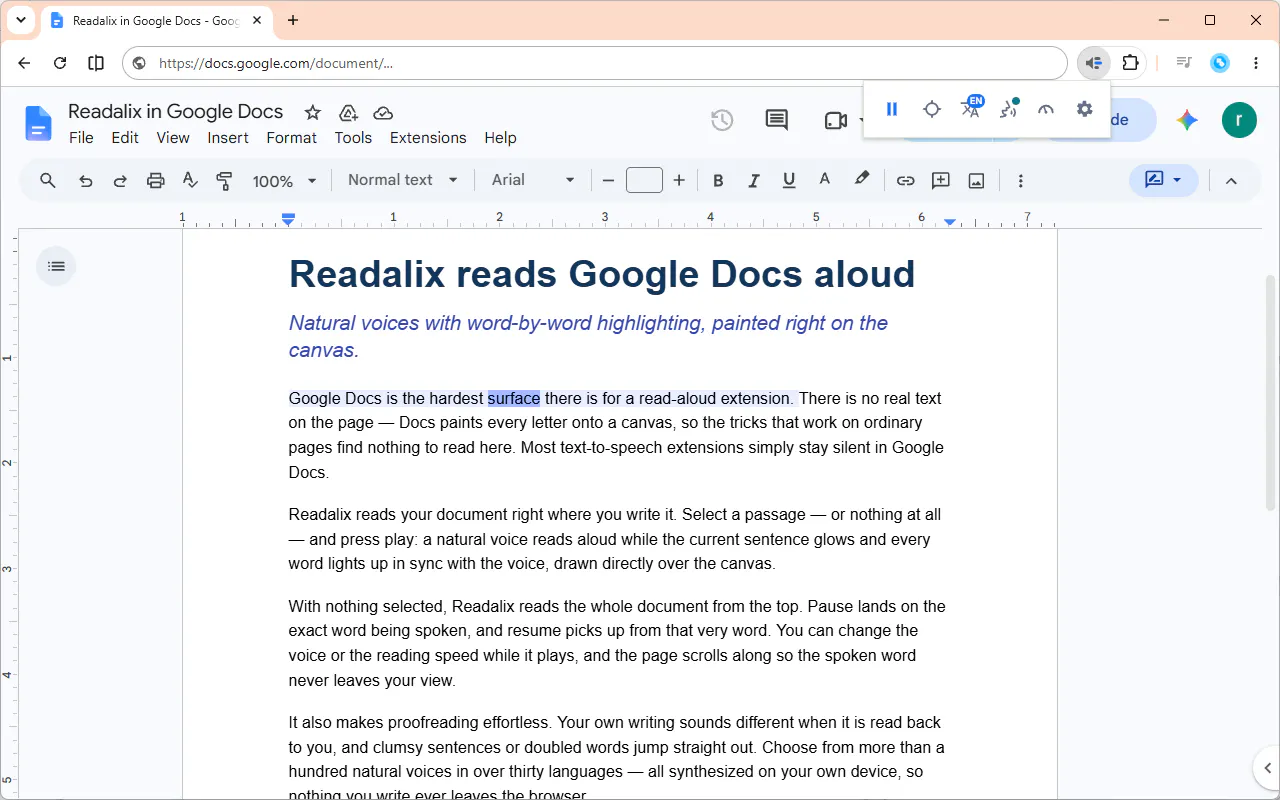Viewport: 1280px width, 800px height.
Task: Open Chrome media controls icon
Action: click(x=1184, y=63)
